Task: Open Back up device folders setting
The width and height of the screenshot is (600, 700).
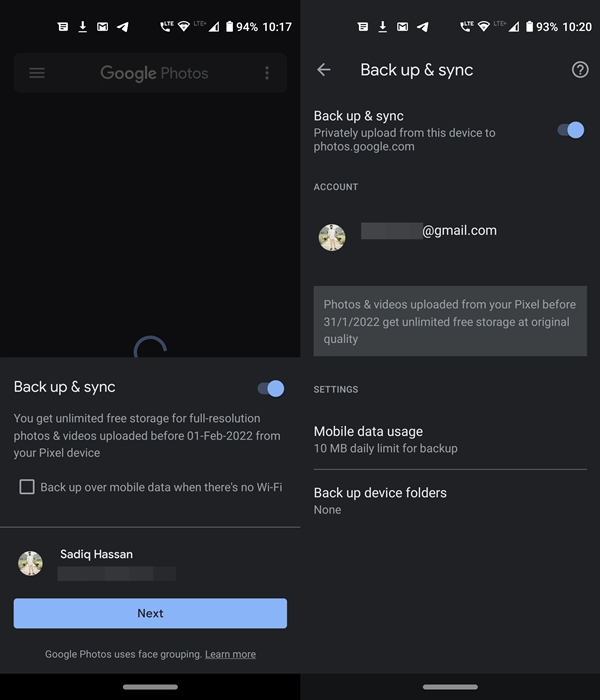Action: 449,500
